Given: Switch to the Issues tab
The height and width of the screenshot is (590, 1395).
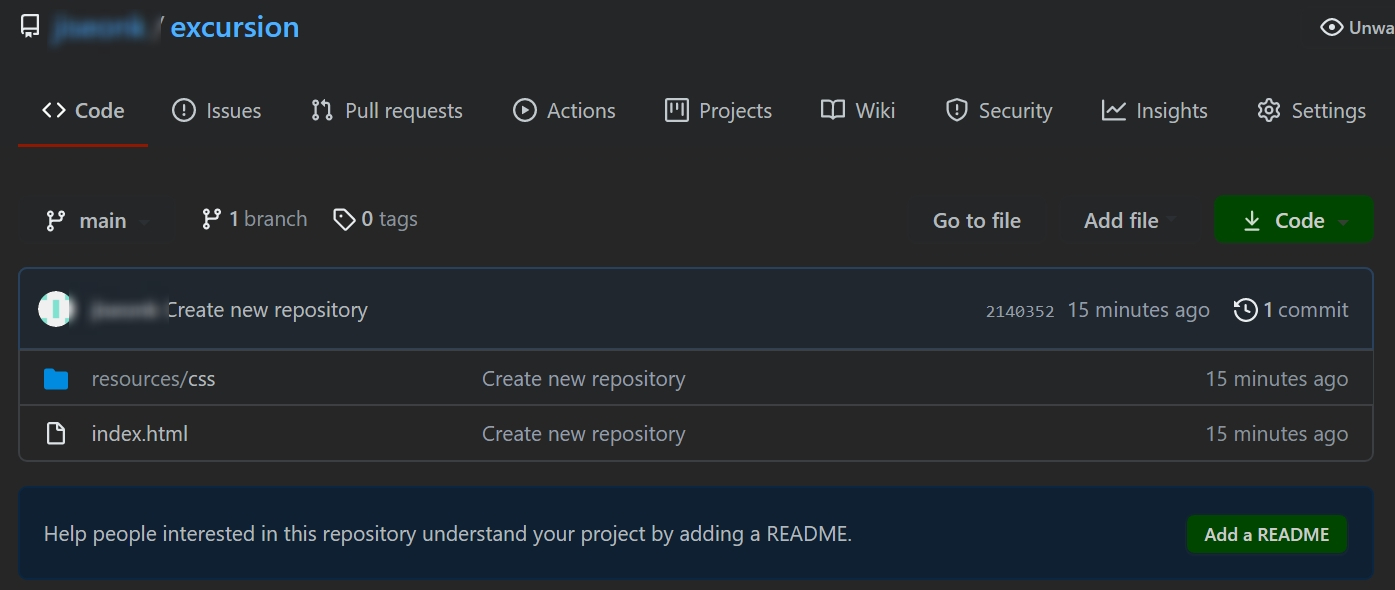Looking at the screenshot, I should tap(217, 111).
